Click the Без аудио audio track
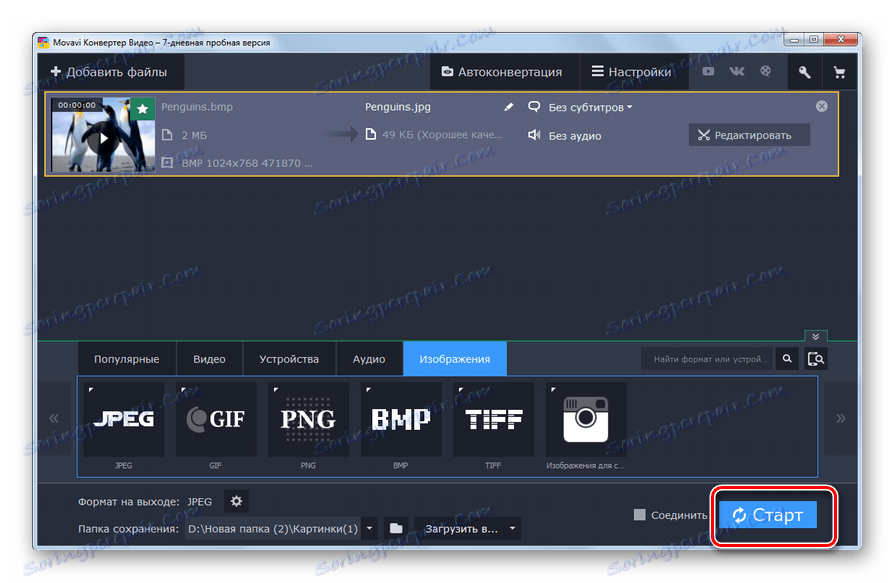The height and width of the screenshot is (583, 895). 574,136
